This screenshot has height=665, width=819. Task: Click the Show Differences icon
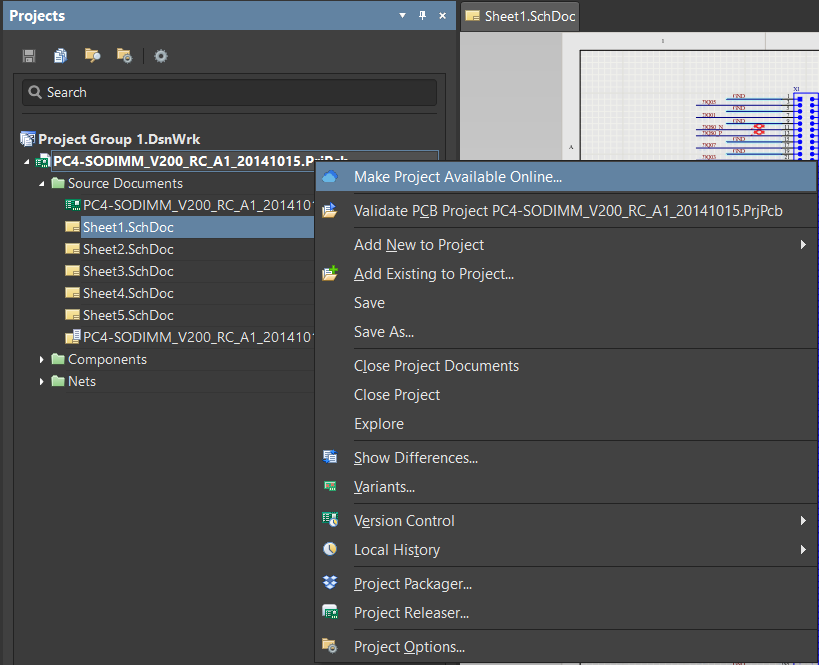click(x=330, y=457)
